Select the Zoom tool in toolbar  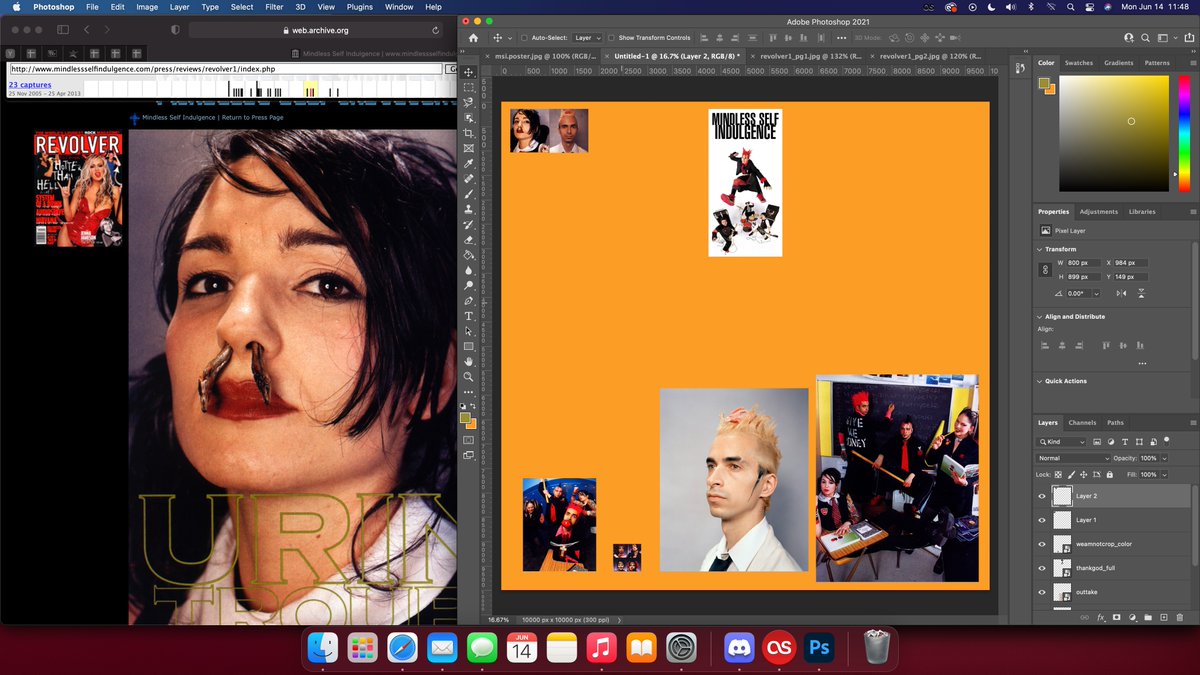[469, 376]
